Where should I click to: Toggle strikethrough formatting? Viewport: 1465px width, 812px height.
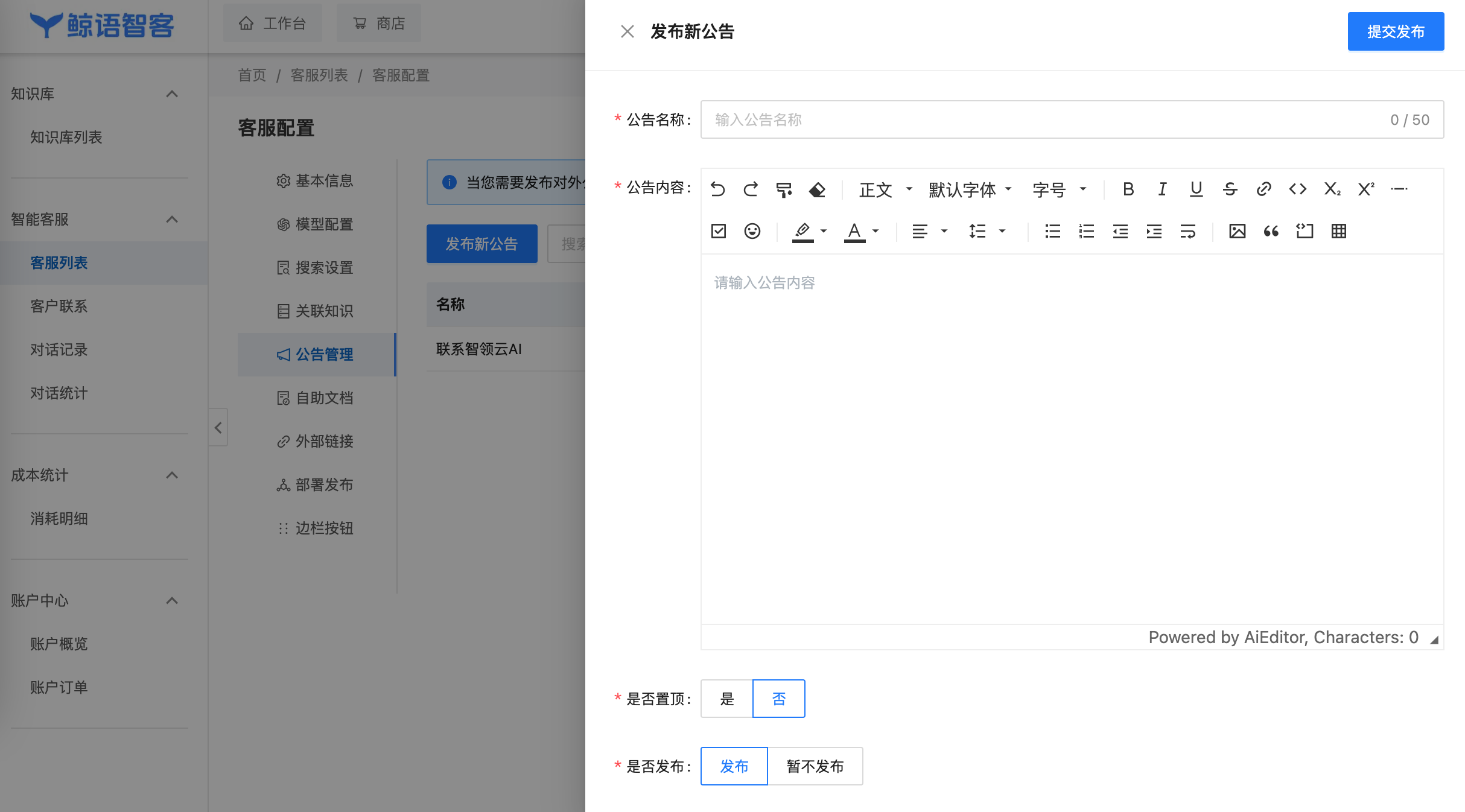pos(1230,189)
